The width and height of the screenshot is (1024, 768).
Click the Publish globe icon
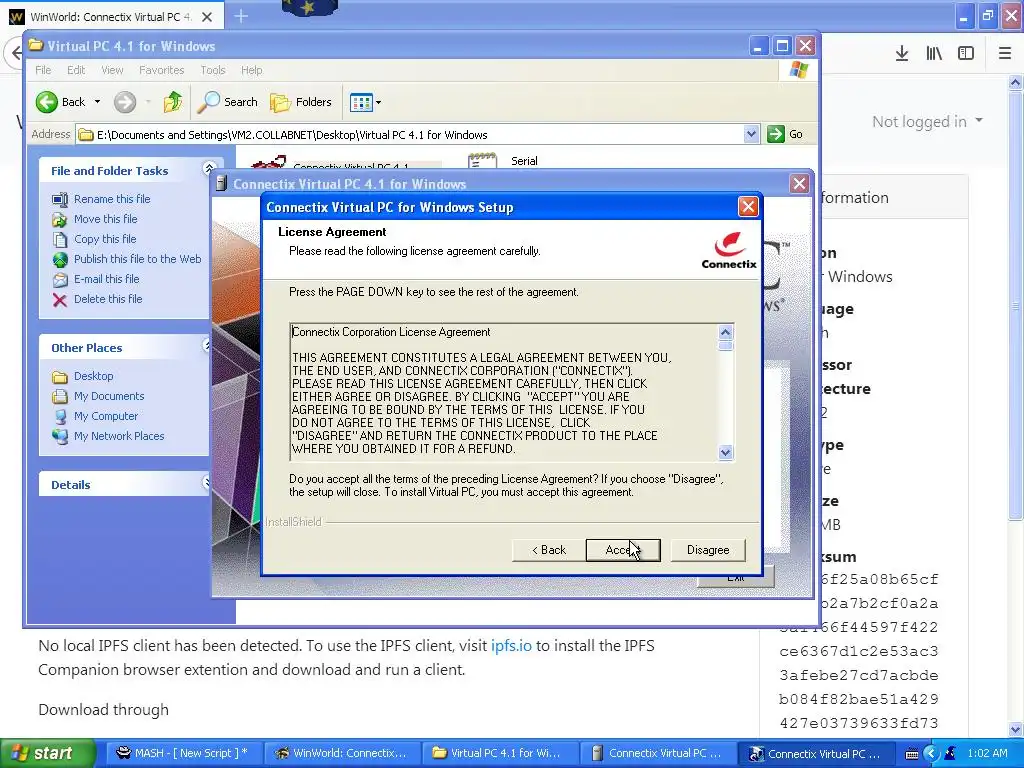60,259
